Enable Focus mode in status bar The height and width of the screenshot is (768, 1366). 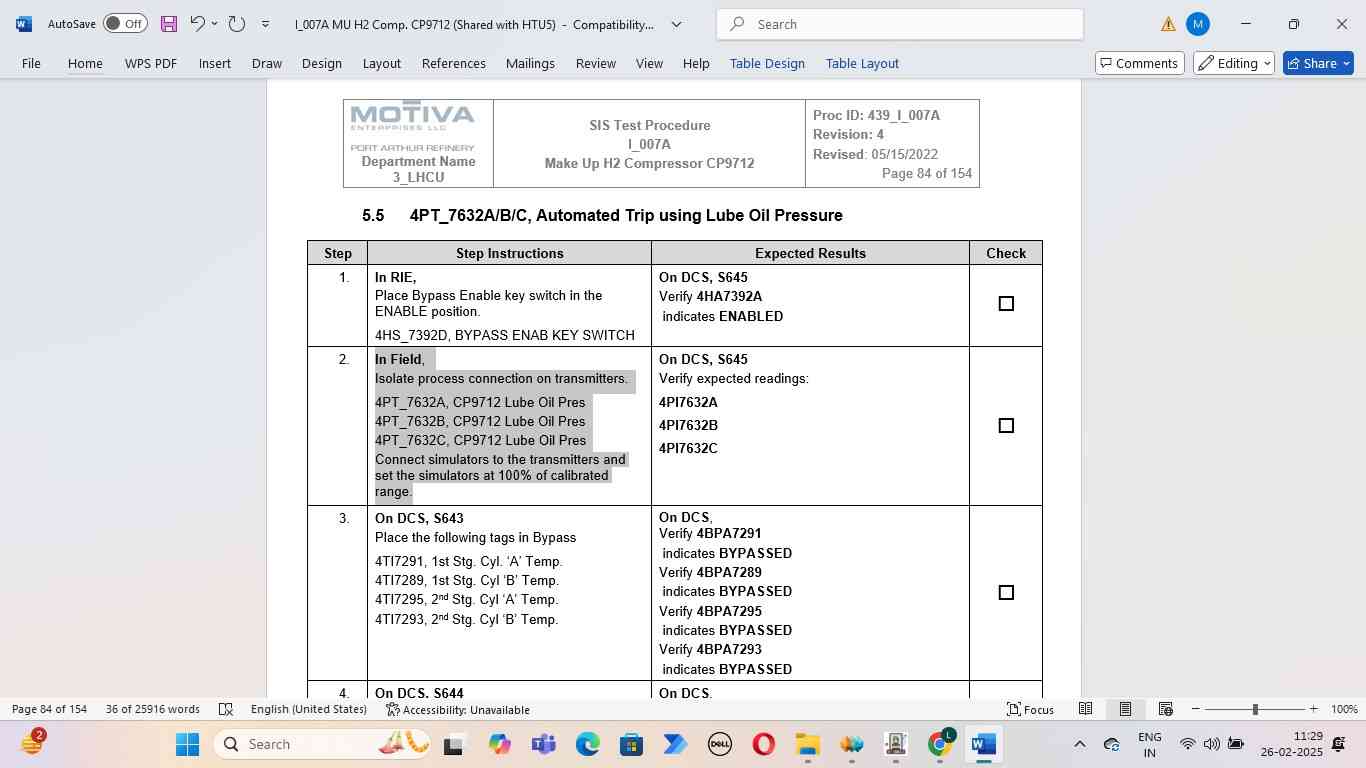pyautogui.click(x=1030, y=709)
